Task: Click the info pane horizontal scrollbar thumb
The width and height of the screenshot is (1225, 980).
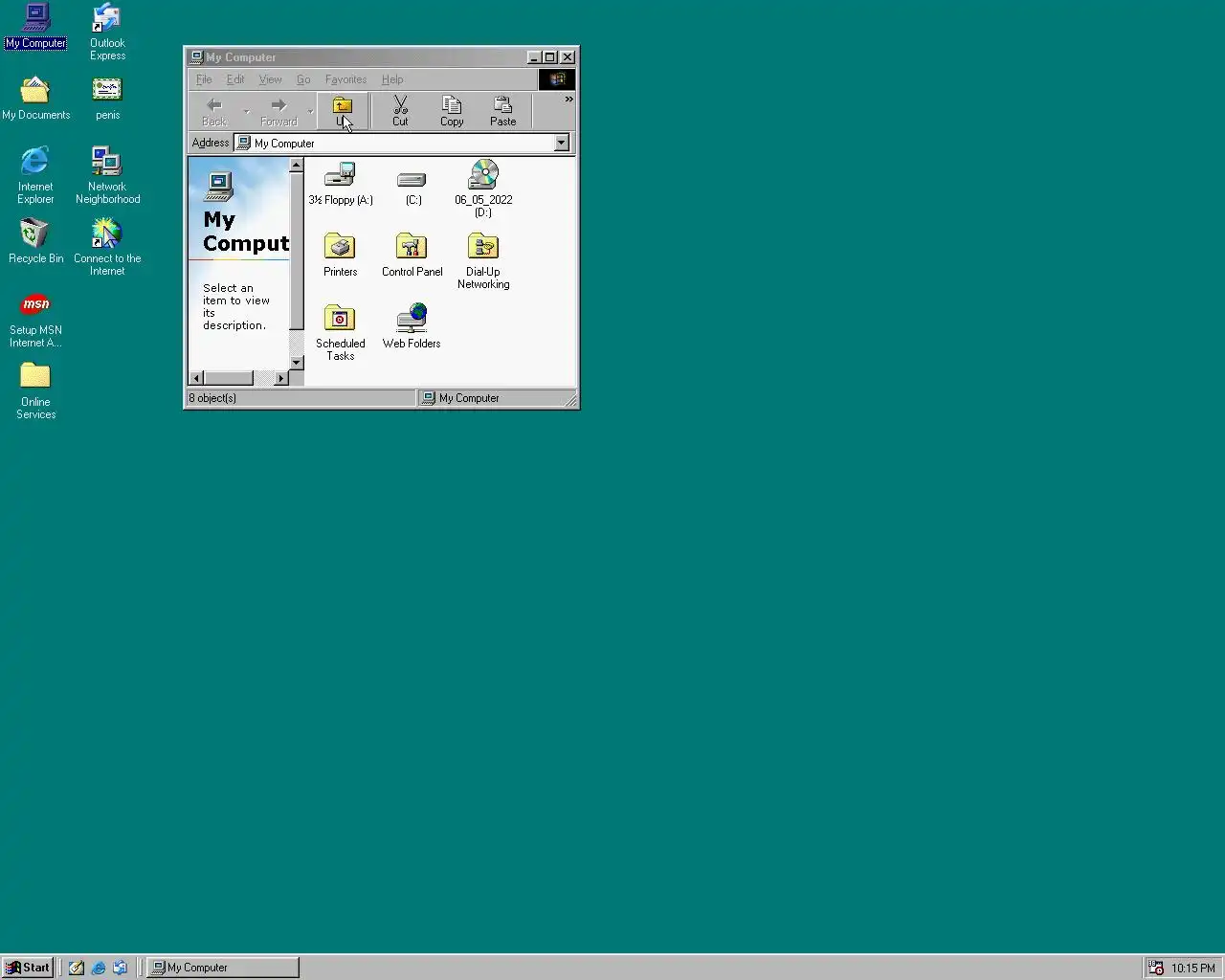Action: pyautogui.click(x=229, y=378)
